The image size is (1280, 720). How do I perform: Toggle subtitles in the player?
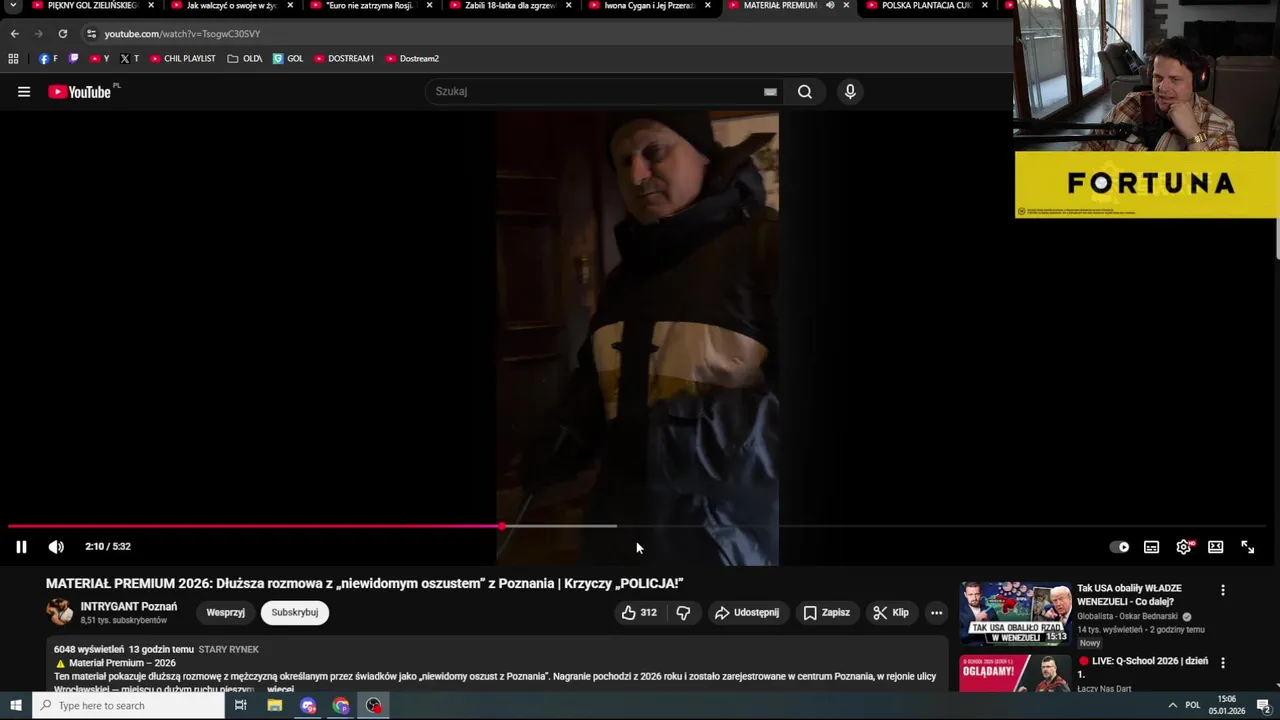[x=1152, y=547]
